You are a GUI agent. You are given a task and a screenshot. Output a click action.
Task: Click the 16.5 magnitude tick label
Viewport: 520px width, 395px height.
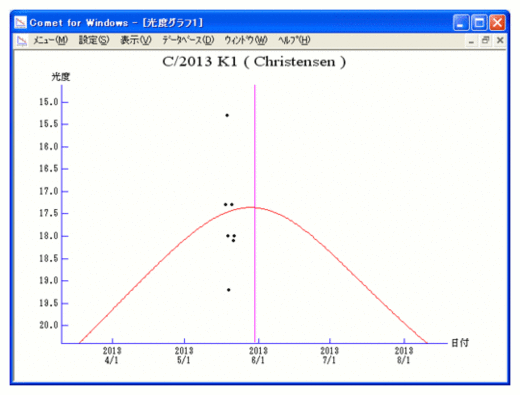49,169
